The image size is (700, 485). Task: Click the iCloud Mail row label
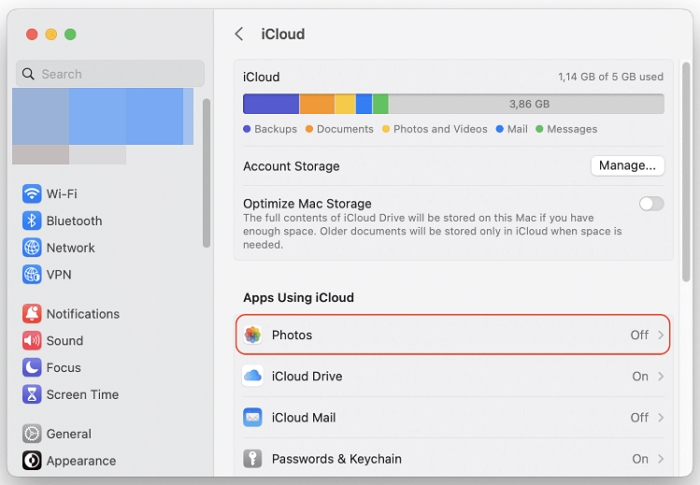[x=304, y=418]
